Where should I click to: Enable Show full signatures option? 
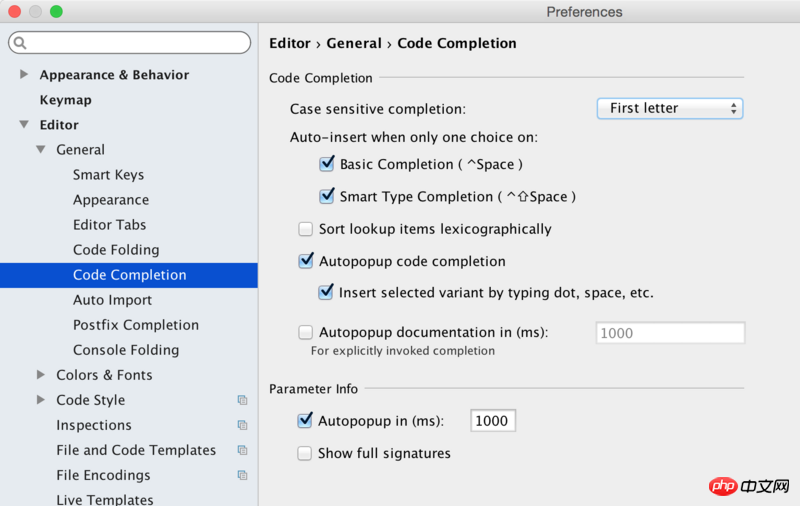point(305,453)
